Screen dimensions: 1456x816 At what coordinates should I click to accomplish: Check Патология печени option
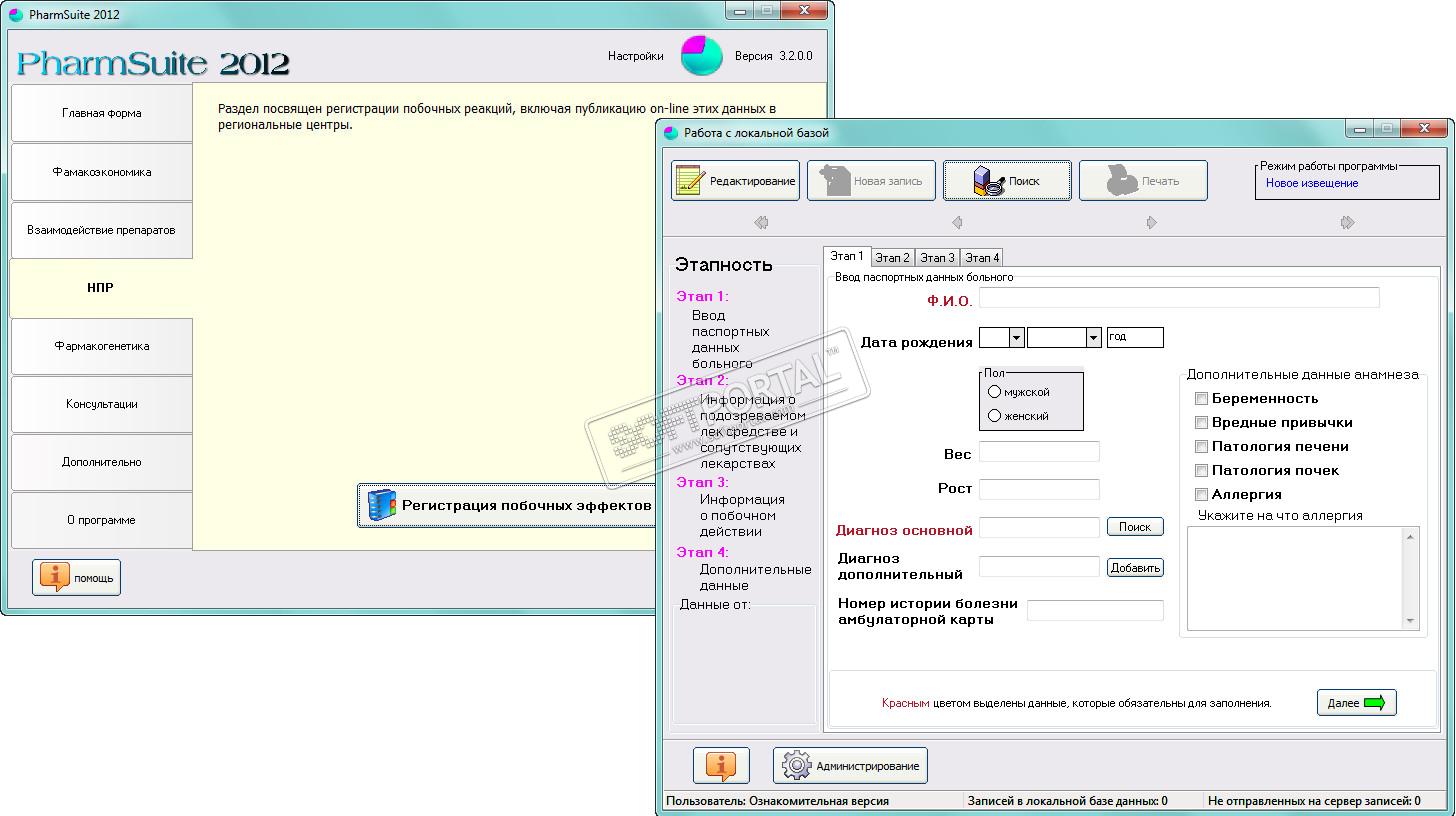[1202, 447]
